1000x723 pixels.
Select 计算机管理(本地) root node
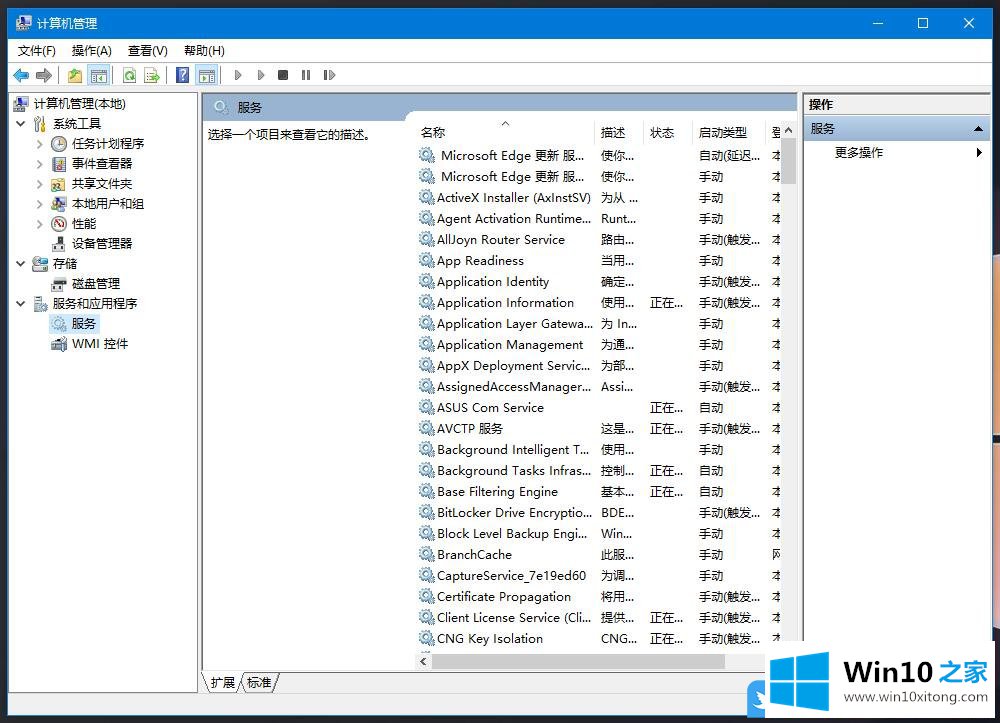79,103
